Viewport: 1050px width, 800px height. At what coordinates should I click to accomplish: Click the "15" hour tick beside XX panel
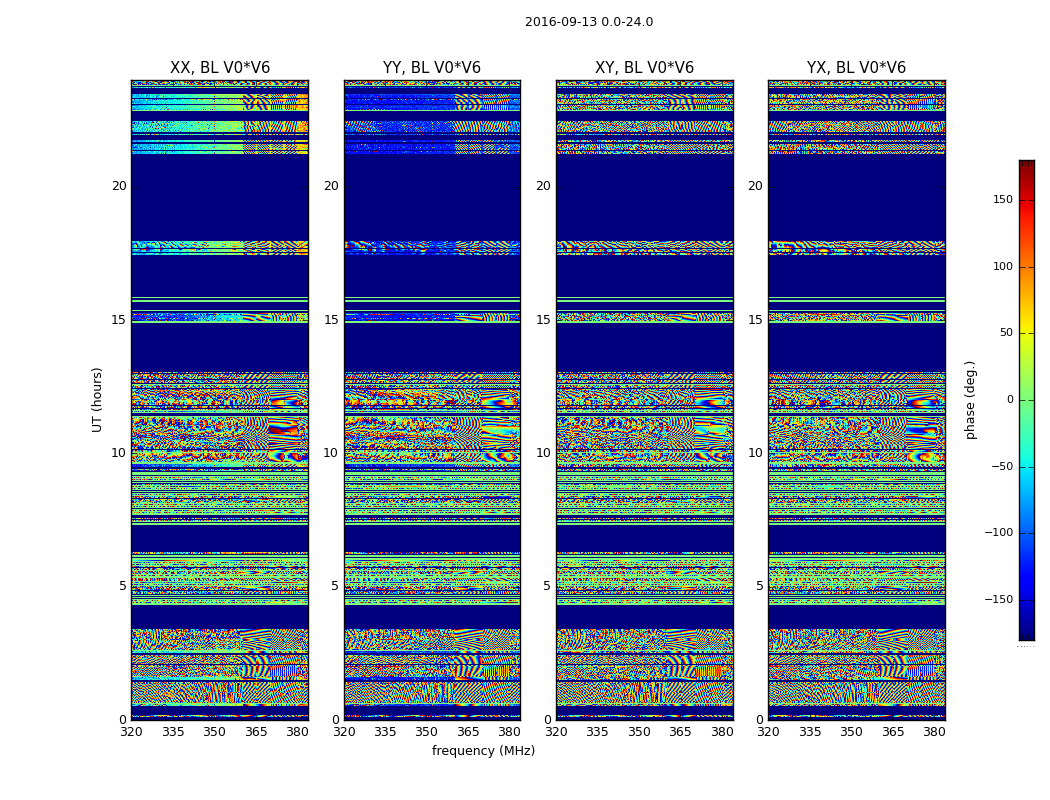pos(119,319)
